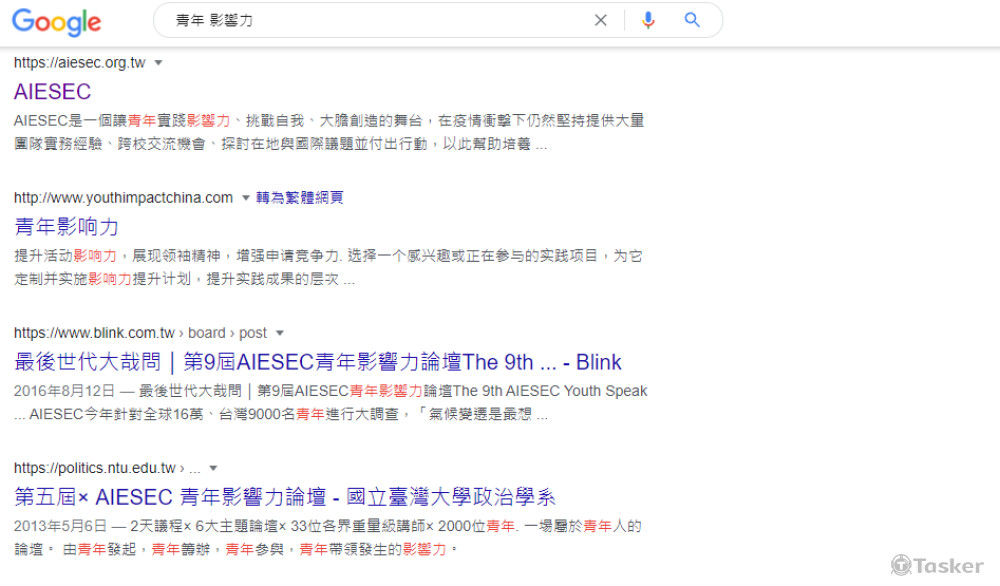Click the blink.com.tw breadcrumb URL
Image resolution: width=1000 pixels, height=586 pixels.
pos(140,333)
